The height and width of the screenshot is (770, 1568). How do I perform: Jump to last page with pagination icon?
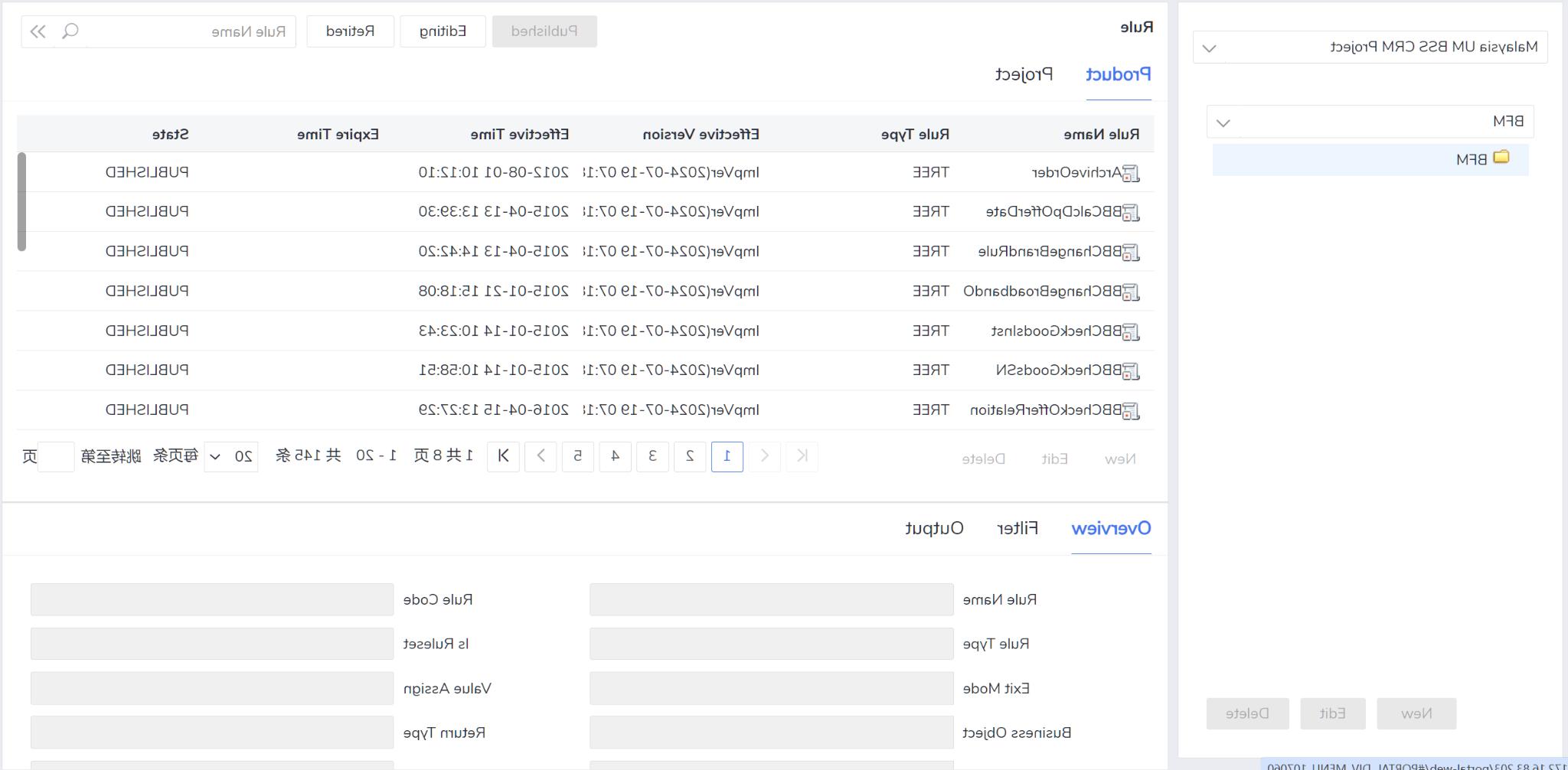(x=503, y=456)
